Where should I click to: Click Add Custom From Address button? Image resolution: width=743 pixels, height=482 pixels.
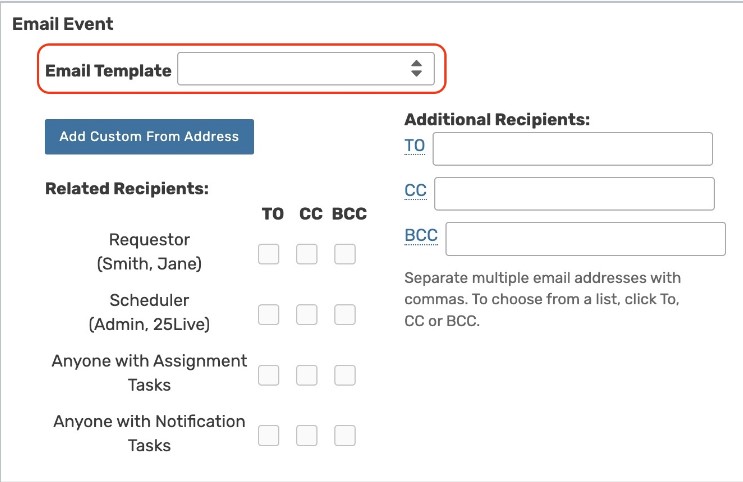click(x=149, y=137)
